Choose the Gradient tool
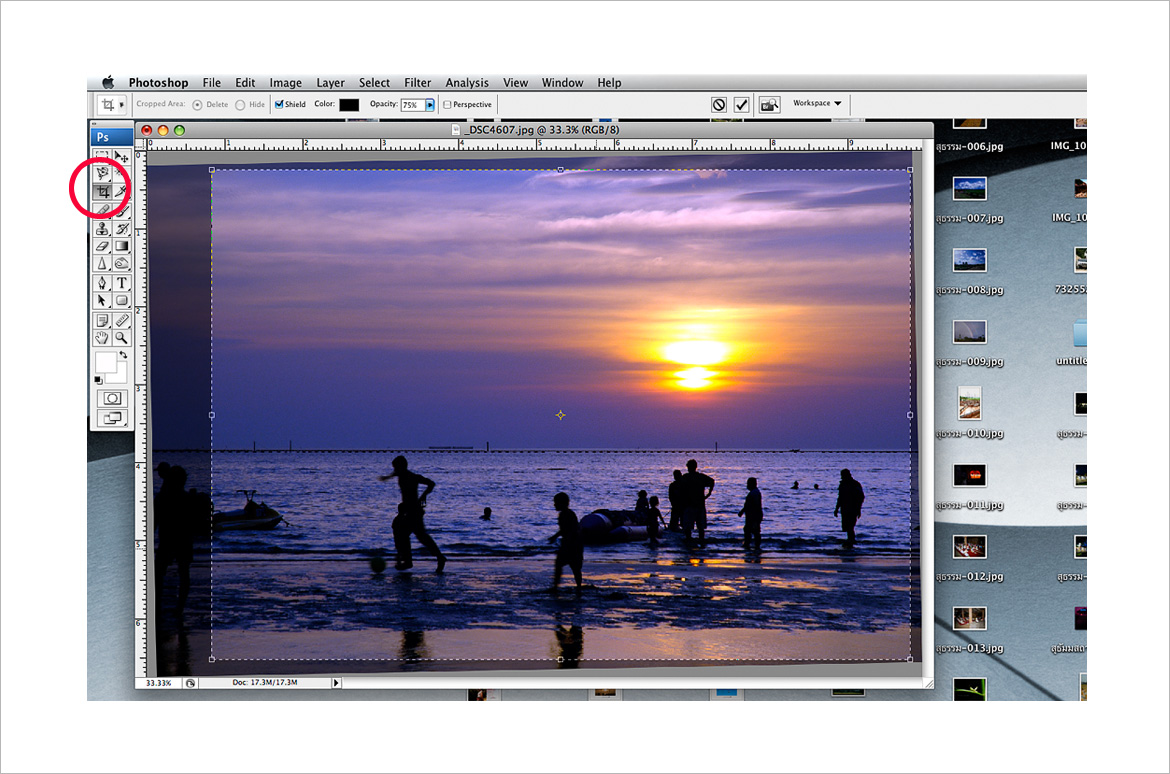The width and height of the screenshot is (1170, 774). click(x=121, y=246)
